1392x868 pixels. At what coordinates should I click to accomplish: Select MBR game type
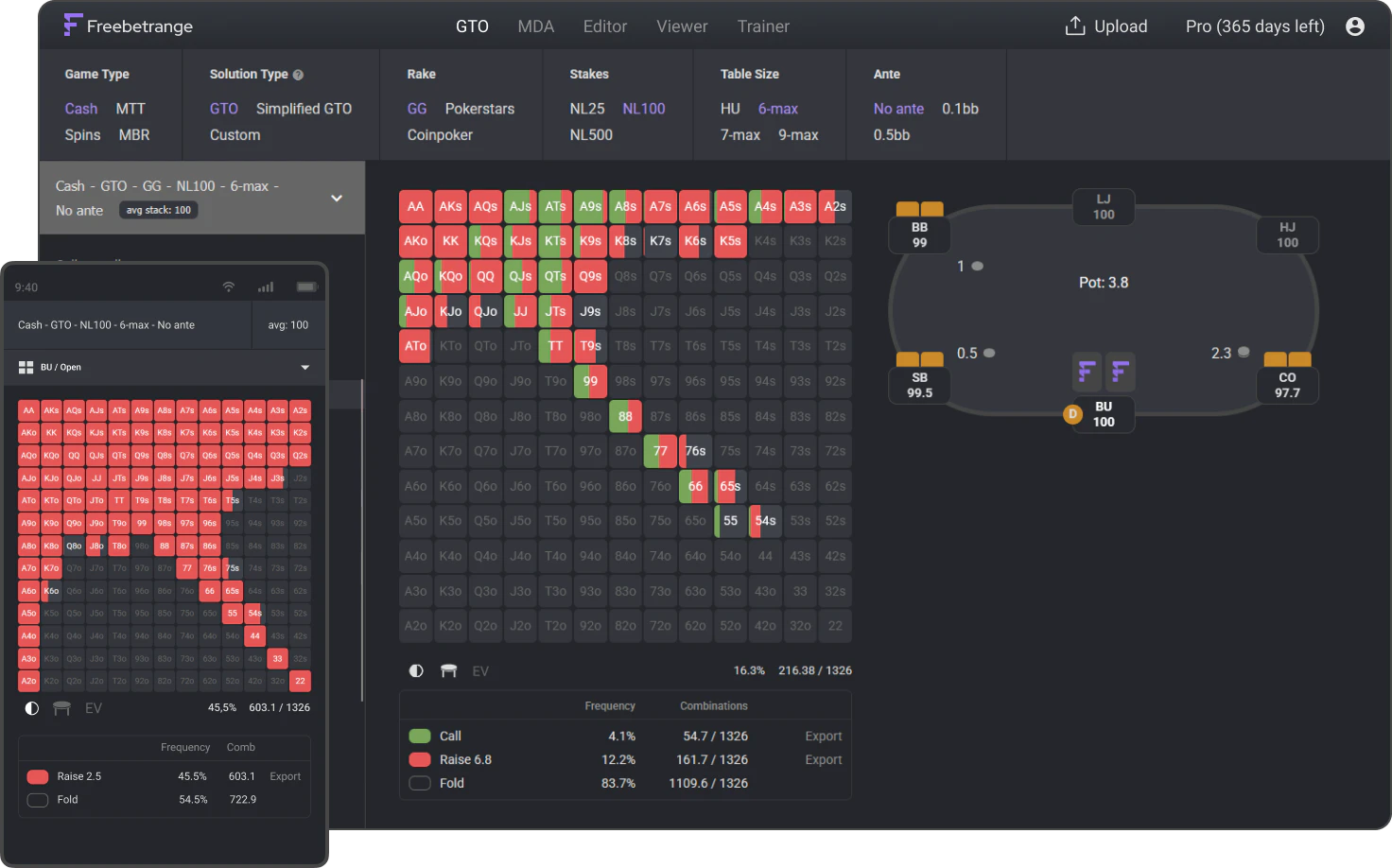[x=134, y=135]
